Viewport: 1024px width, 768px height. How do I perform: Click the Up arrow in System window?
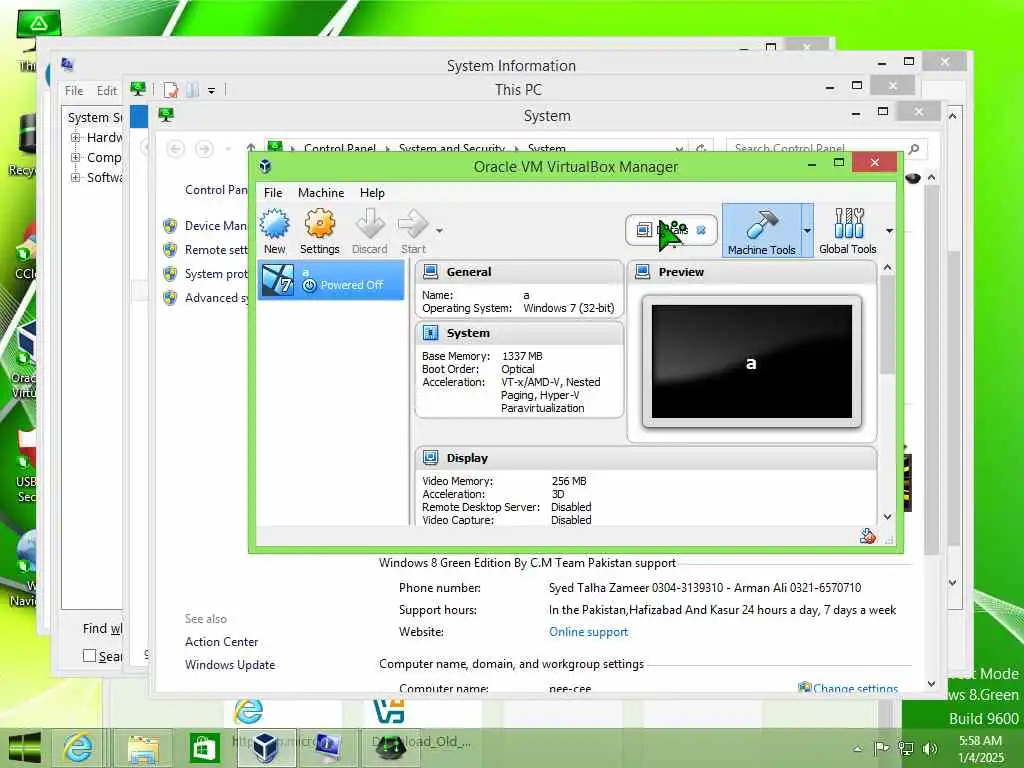[251, 148]
